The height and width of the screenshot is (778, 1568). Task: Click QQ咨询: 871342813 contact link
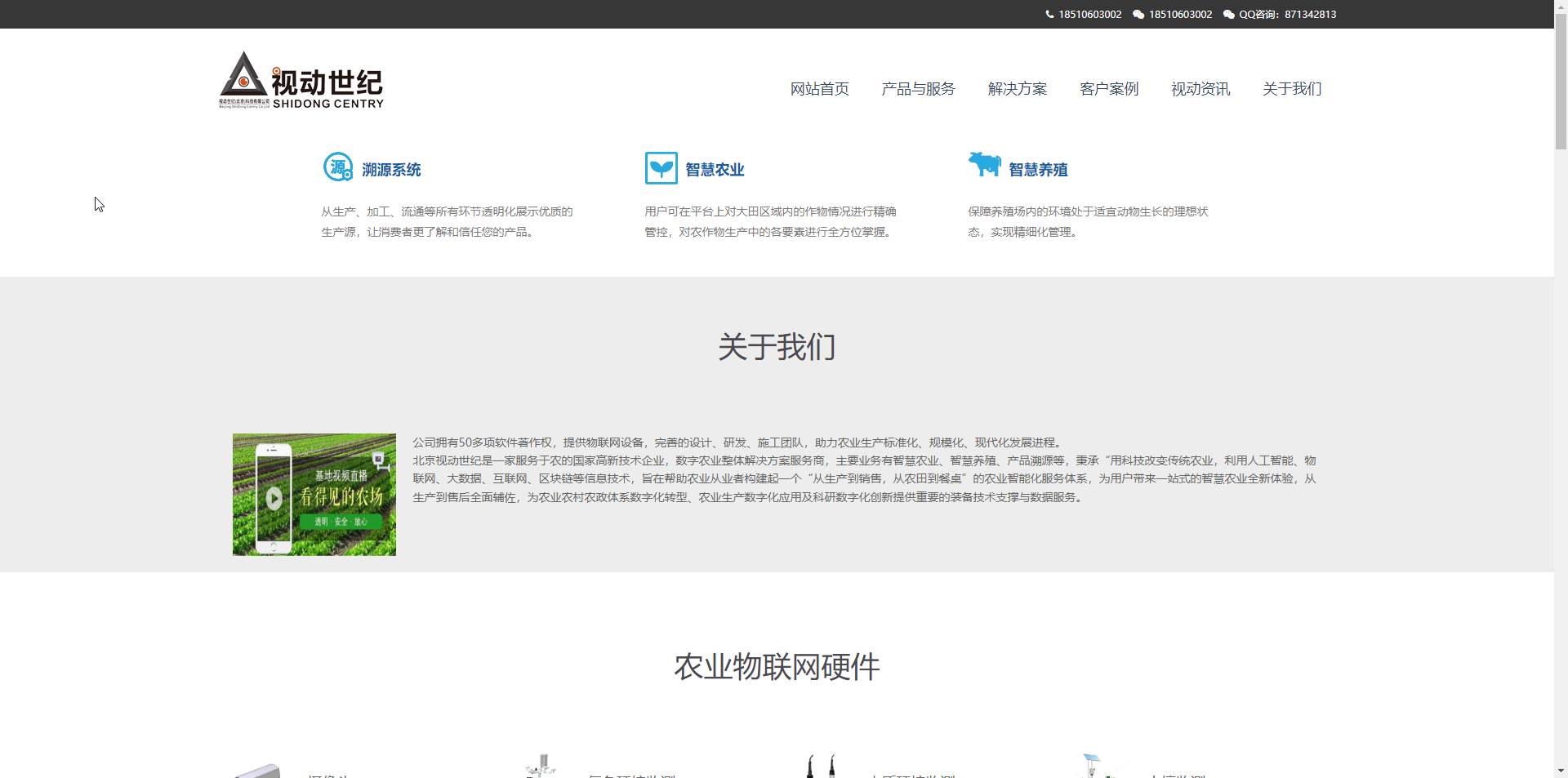pos(1288,15)
